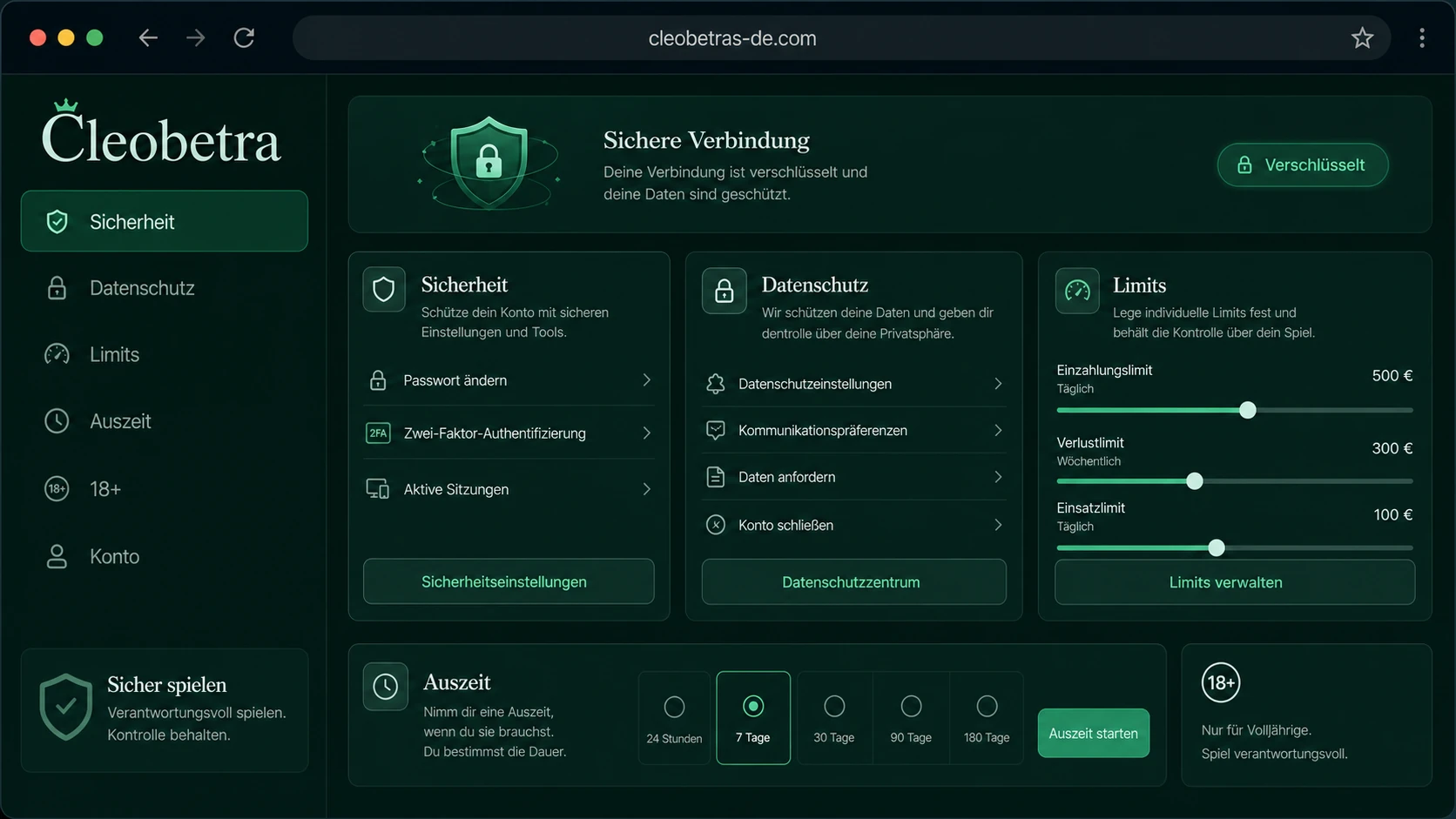Click the Verschlüsselt status button
1456x819 pixels.
[1303, 164]
